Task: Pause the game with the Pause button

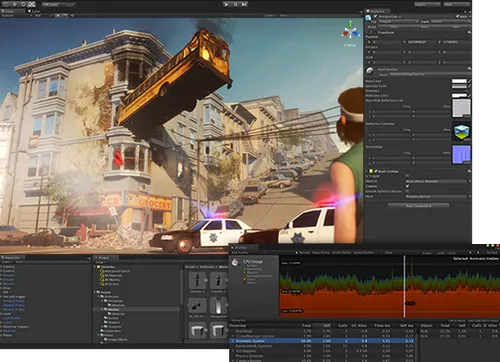Action: pyautogui.click(x=235, y=4)
